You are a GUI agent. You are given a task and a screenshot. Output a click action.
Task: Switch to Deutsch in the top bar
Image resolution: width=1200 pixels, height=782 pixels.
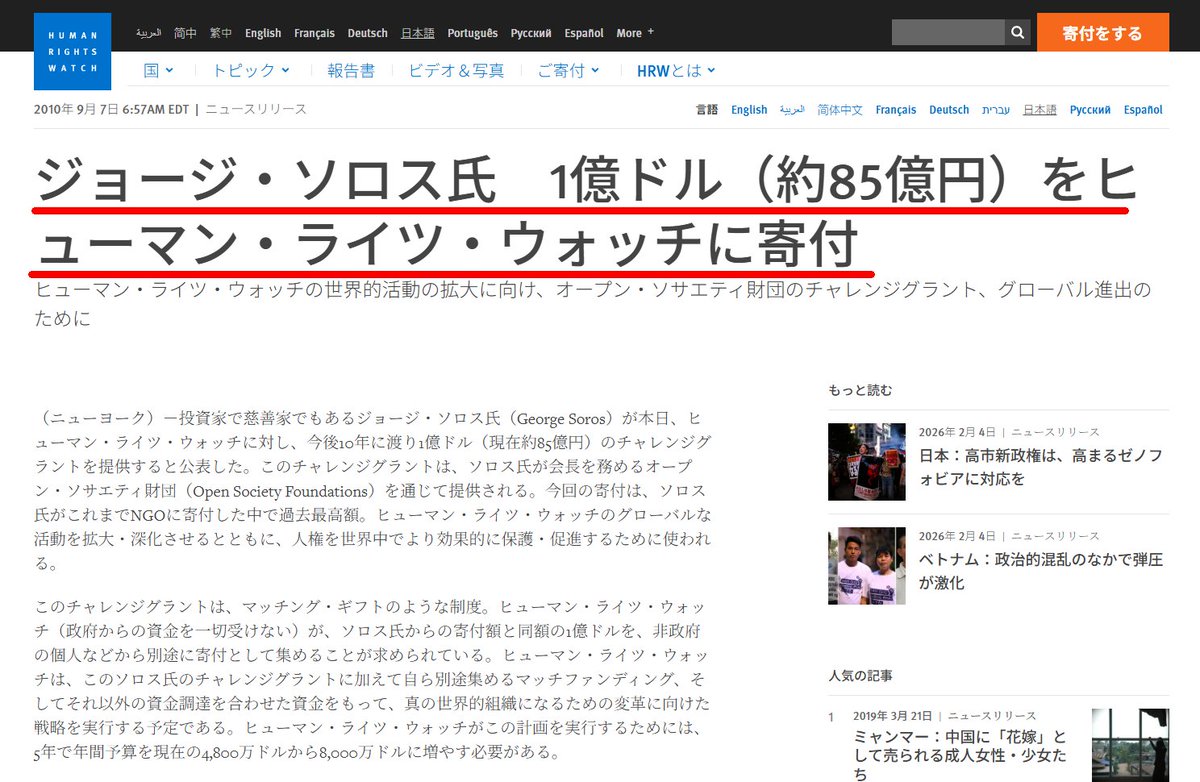[x=367, y=33]
